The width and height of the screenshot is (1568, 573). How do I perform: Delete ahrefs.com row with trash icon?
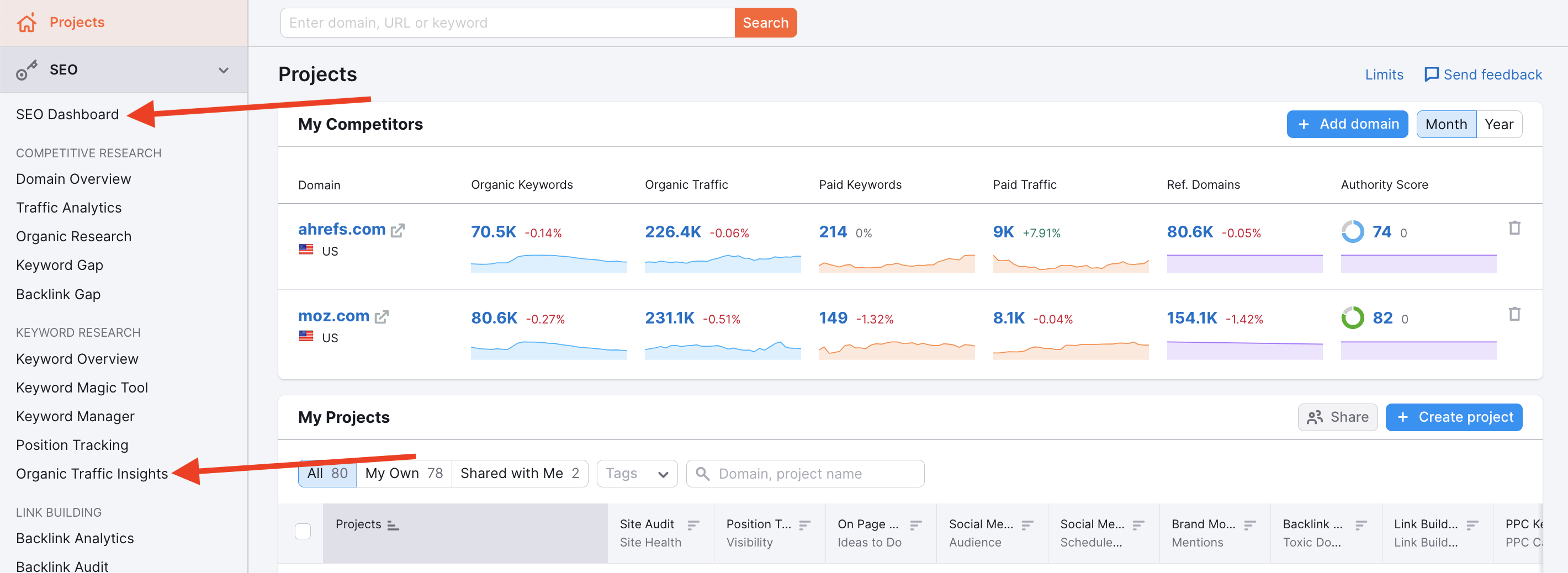click(1514, 228)
